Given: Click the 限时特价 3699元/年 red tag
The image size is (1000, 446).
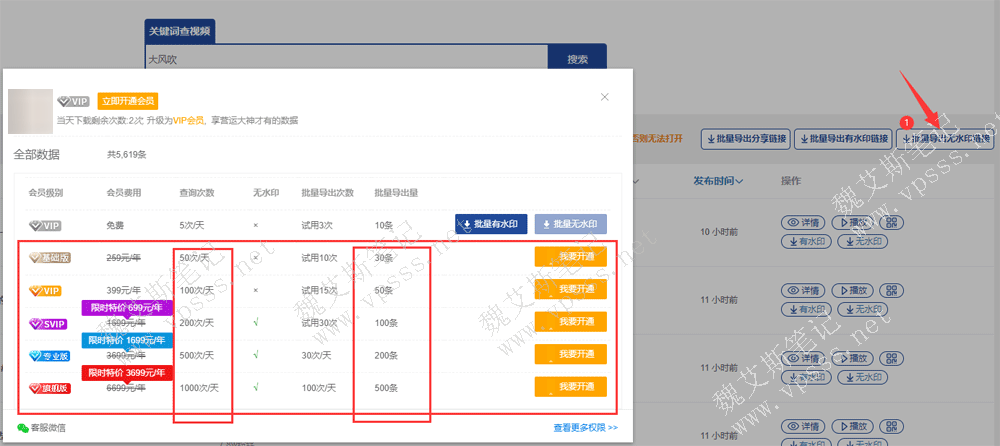Looking at the screenshot, I should (127, 372).
